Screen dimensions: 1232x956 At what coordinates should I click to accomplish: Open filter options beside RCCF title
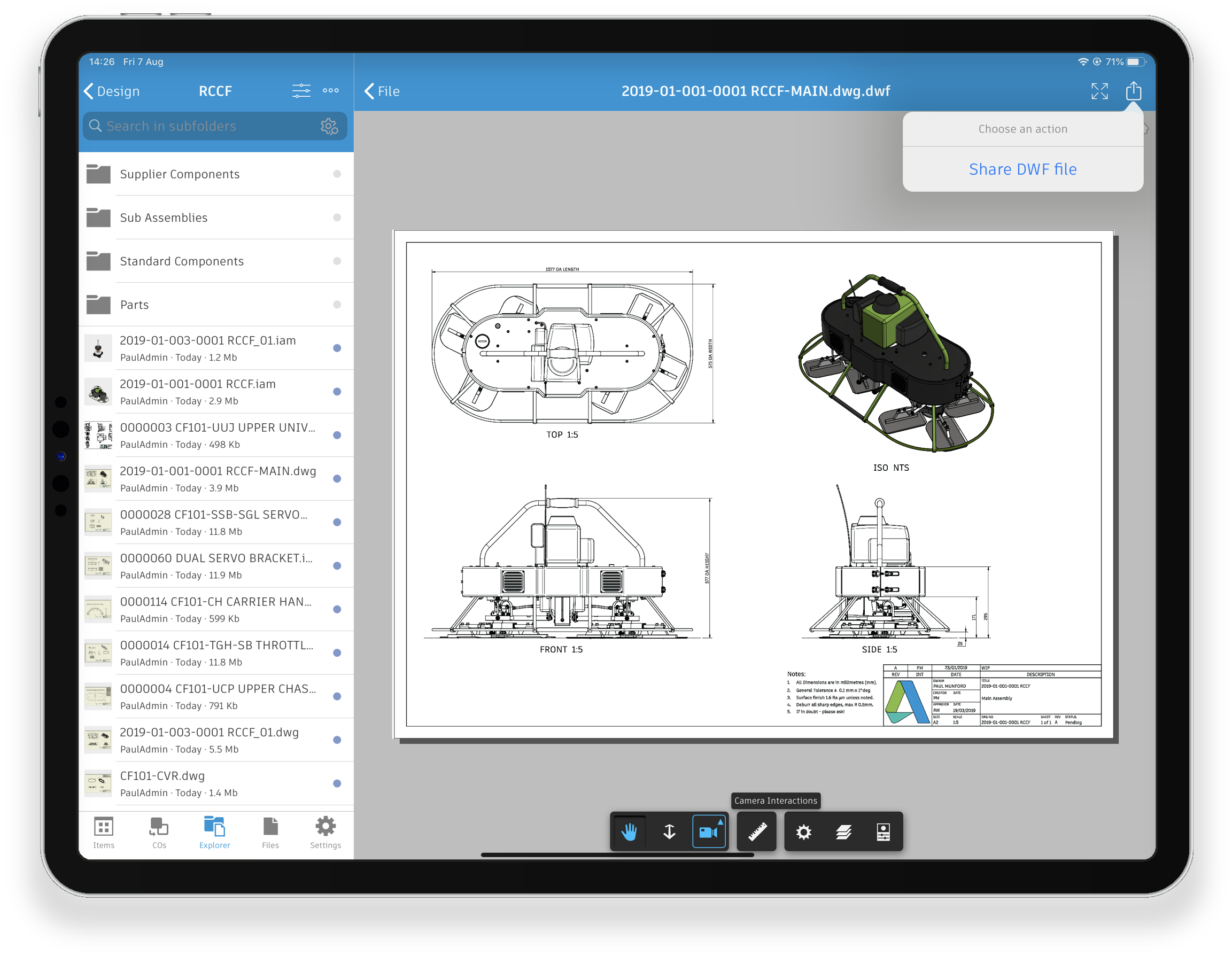click(x=301, y=90)
